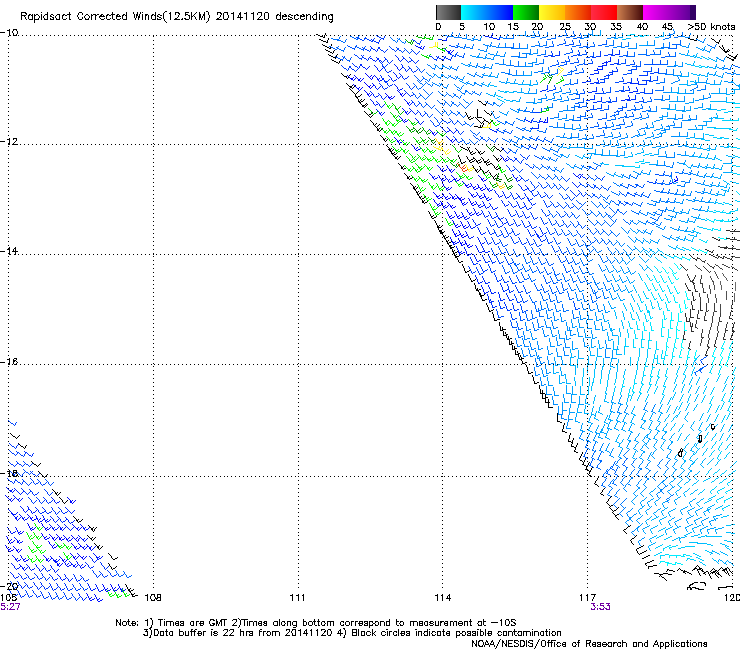Click the '114' longitude axis label
The image size is (740, 650).
[442, 598]
